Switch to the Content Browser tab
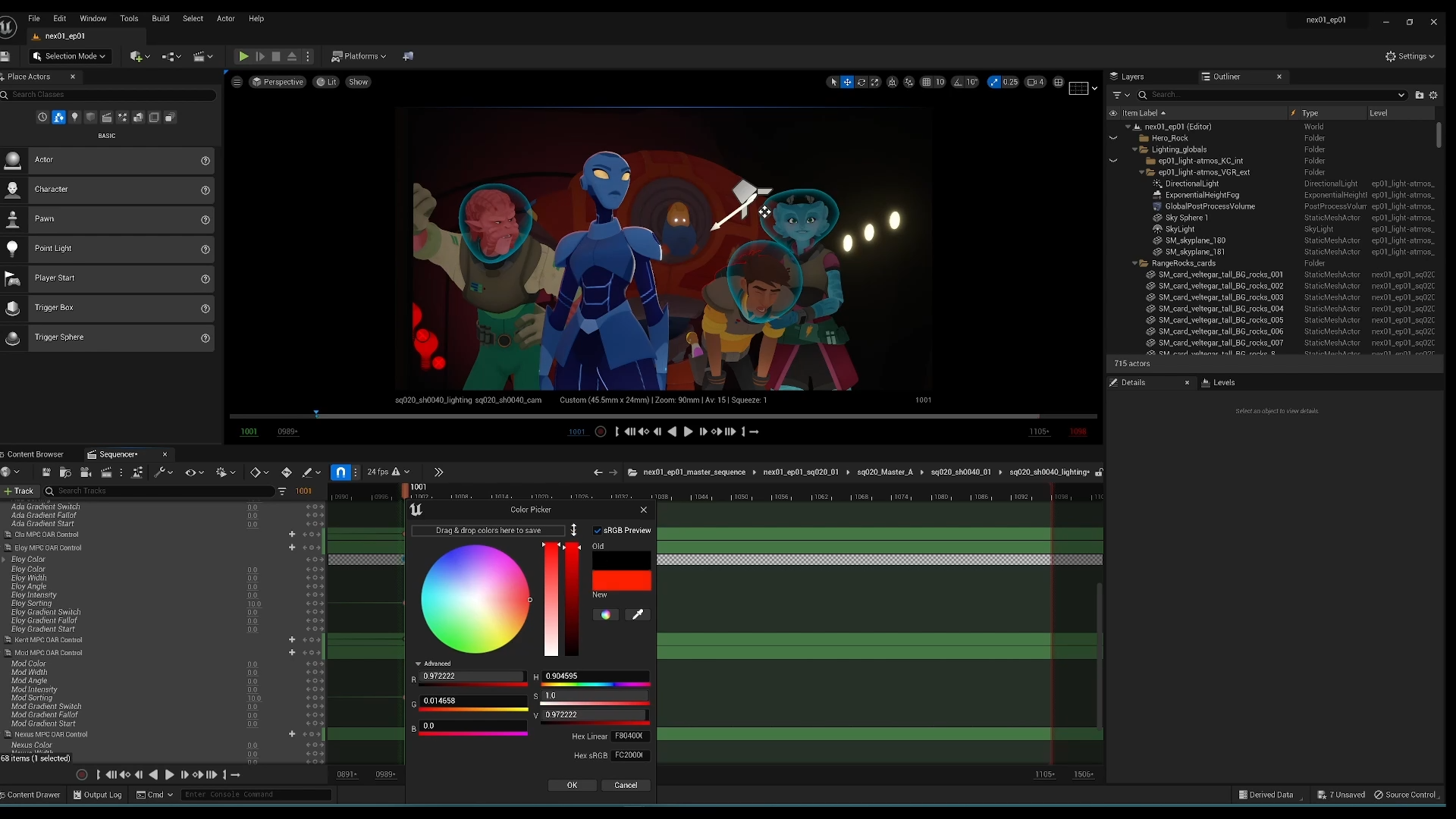This screenshot has height=819, width=1456. pos(35,454)
